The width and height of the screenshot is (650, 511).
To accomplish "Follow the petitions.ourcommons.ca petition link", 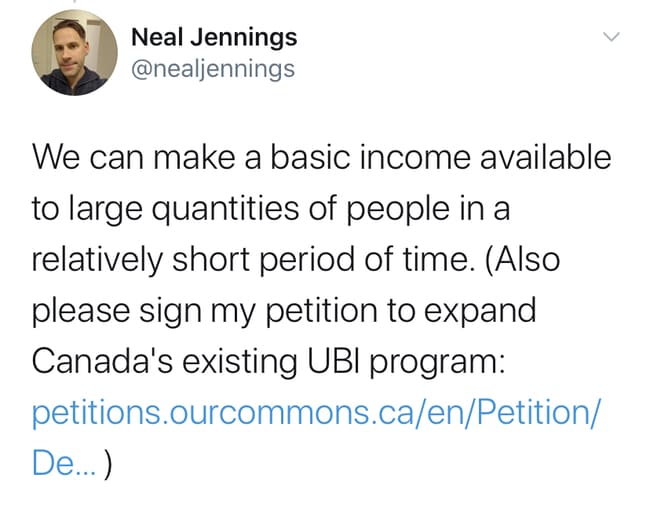I will (316, 412).
